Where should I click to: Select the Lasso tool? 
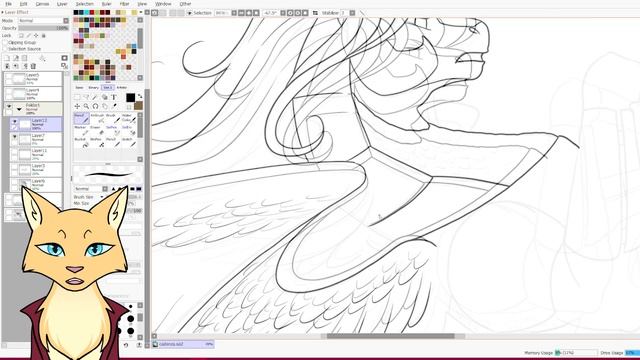pos(86,97)
